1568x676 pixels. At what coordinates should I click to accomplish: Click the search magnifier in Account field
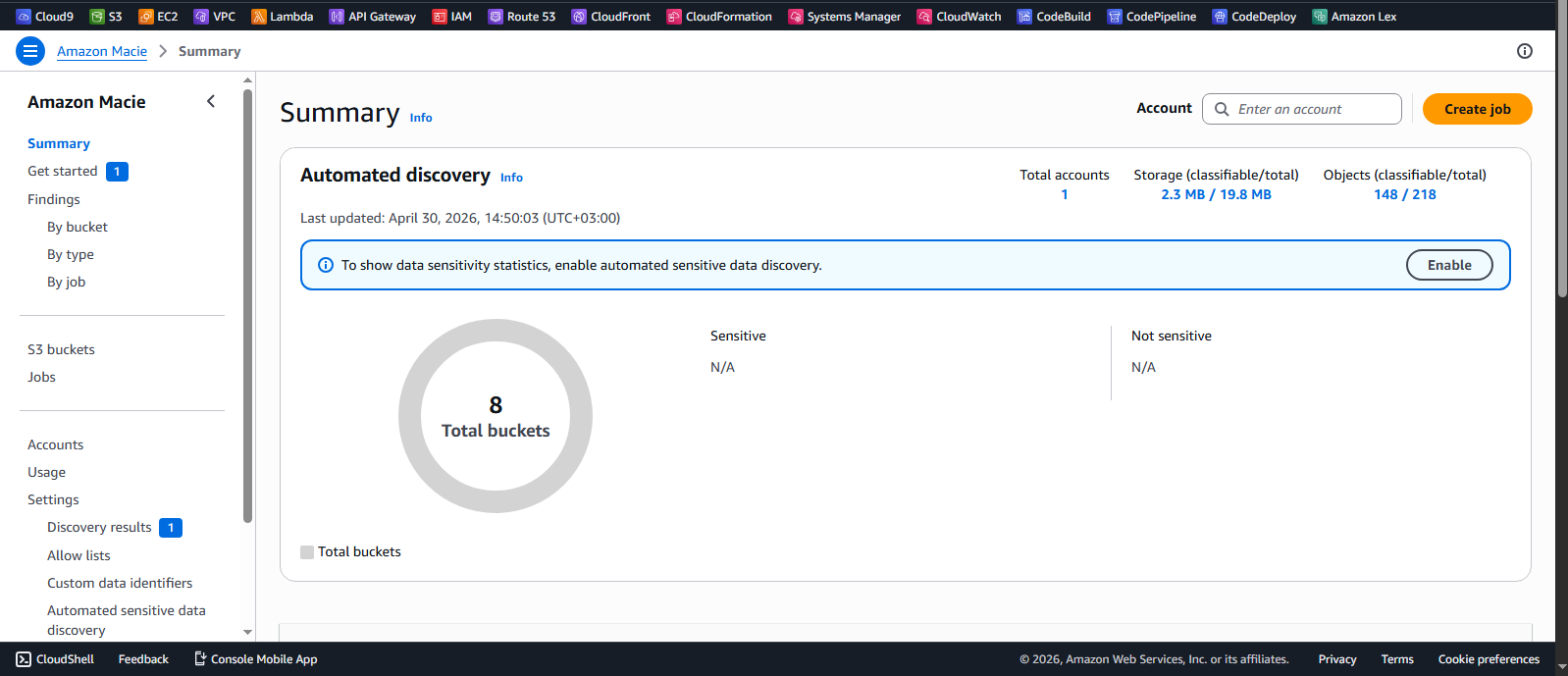coord(1222,109)
